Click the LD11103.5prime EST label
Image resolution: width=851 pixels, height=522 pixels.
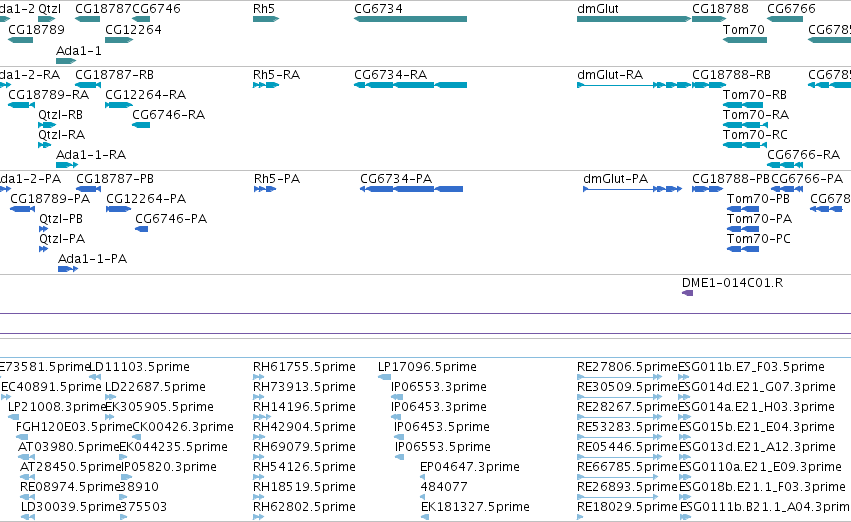pyautogui.click(x=139, y=367)
